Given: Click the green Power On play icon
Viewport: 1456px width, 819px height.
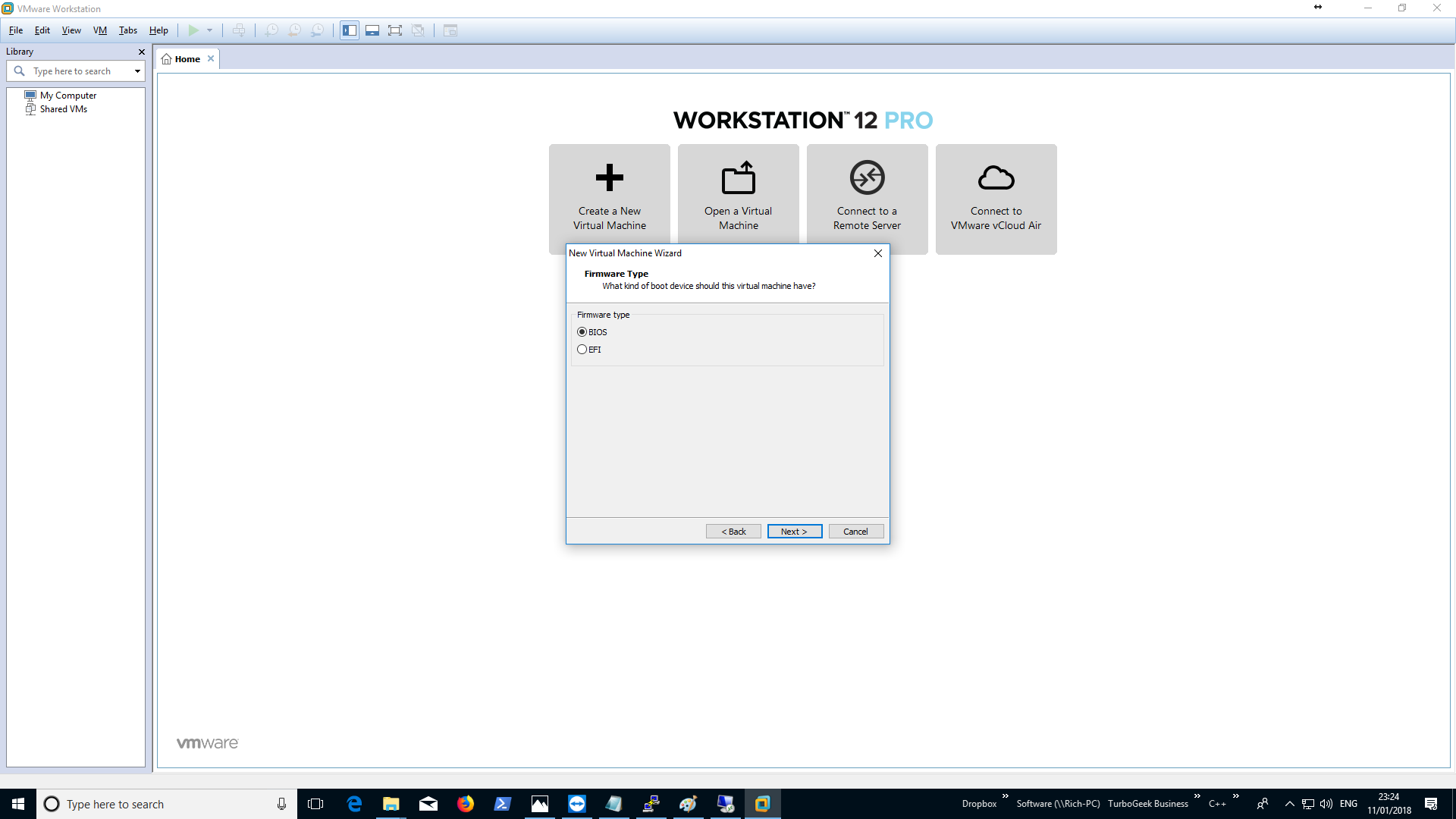Looking at the screenshot, I should (193, 30).
